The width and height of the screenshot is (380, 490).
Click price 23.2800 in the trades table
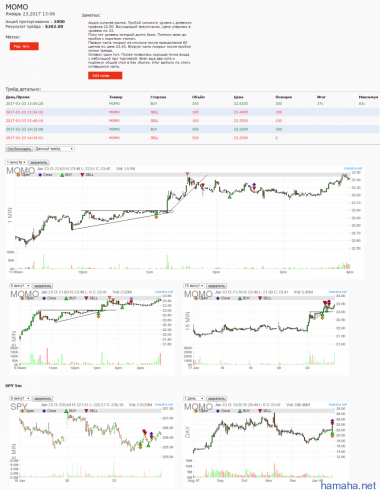241,121
